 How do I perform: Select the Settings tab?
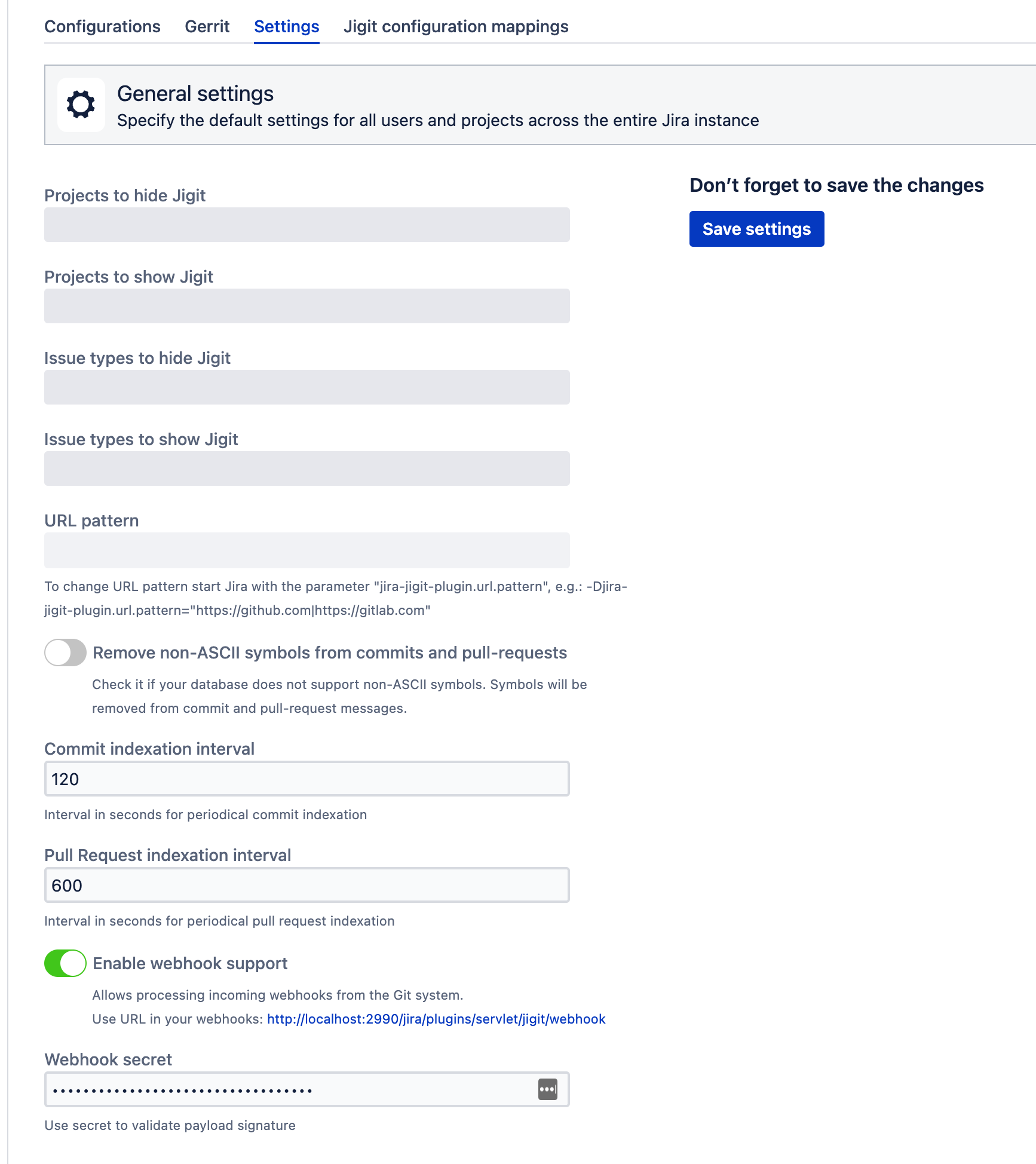pyautogui.click(x=286, y=26)
